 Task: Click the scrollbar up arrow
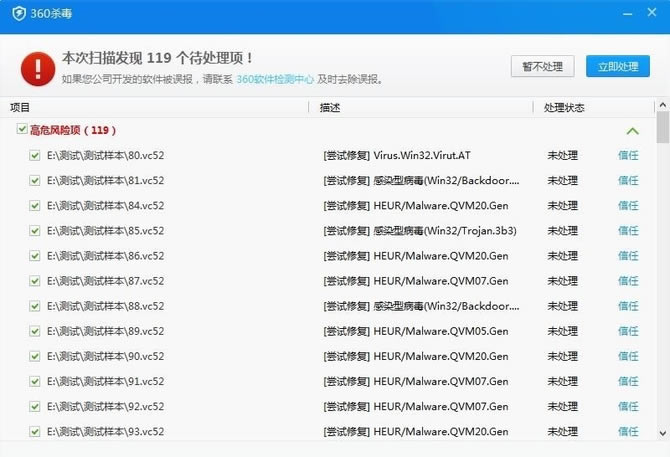coord(663,105)
